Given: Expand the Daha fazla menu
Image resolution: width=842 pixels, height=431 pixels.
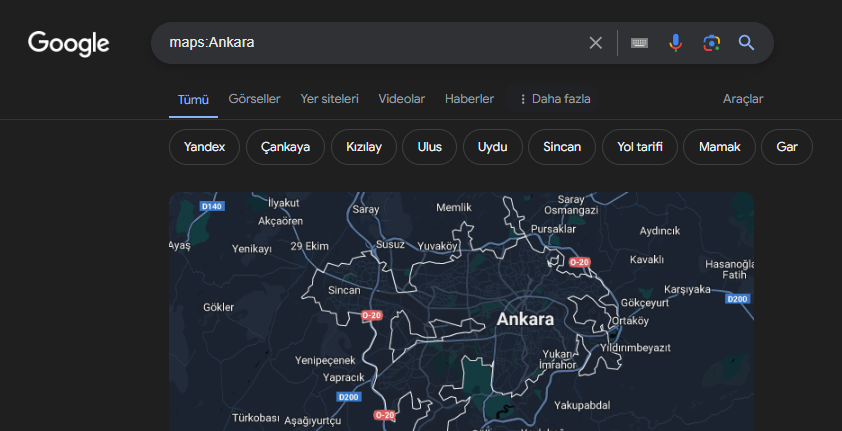Looking at the screenshot, I should (554, 99).
